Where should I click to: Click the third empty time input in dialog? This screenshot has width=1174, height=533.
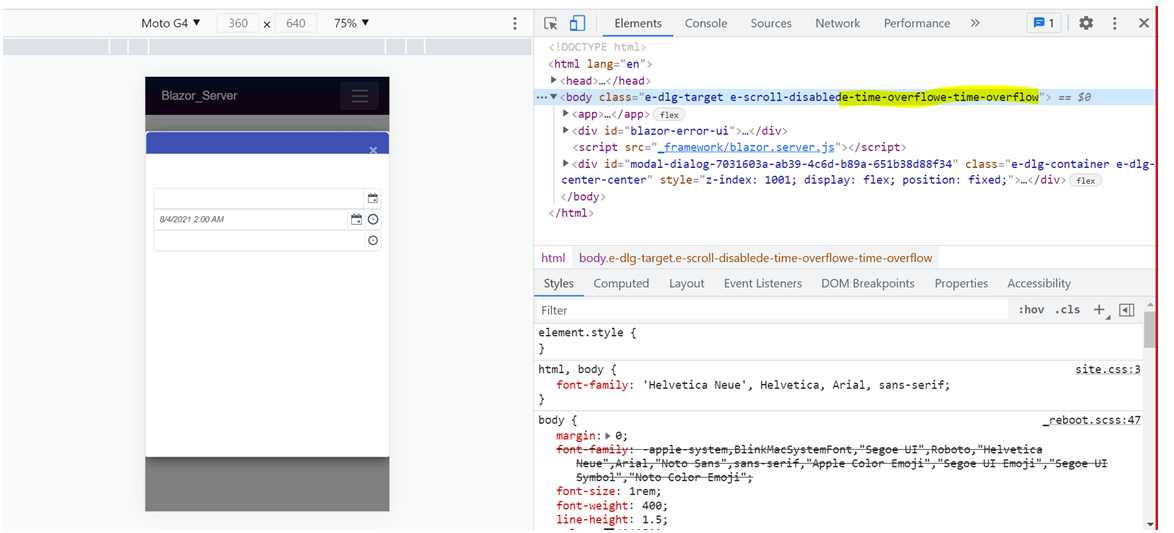(x=258, y=240)
